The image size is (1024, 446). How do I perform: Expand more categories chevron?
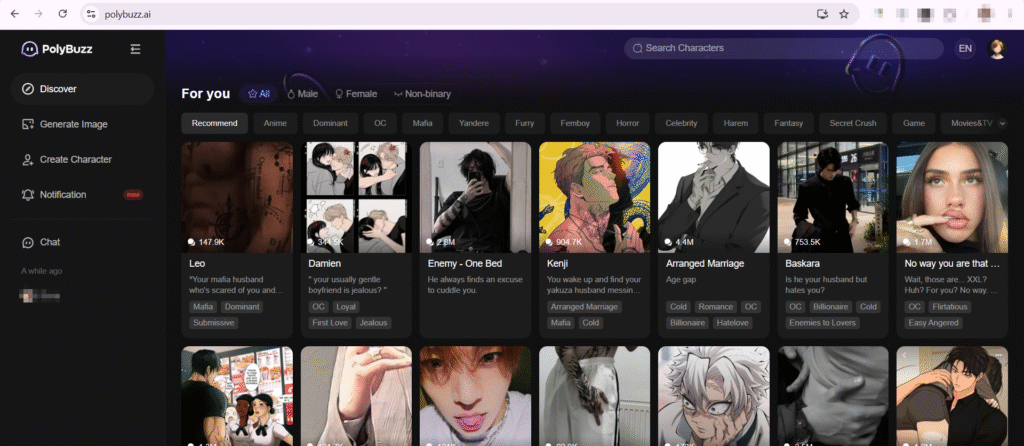tap(1002, 123)
